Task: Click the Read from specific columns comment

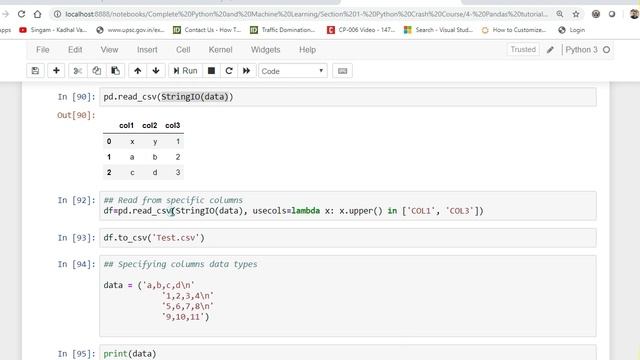Action: pos(173,200)
